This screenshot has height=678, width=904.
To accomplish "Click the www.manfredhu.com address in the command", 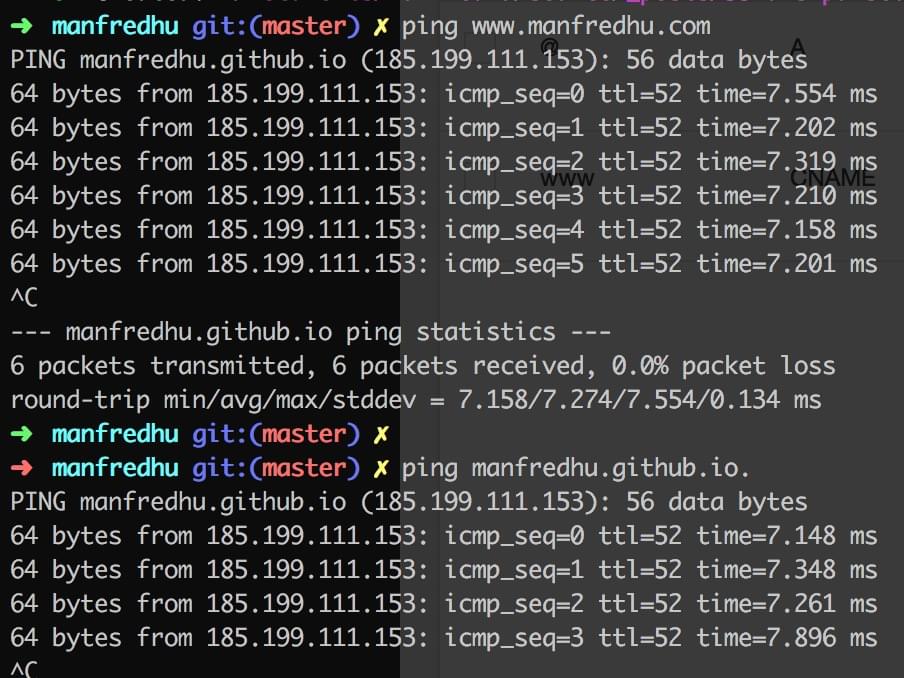I will 591,27.
